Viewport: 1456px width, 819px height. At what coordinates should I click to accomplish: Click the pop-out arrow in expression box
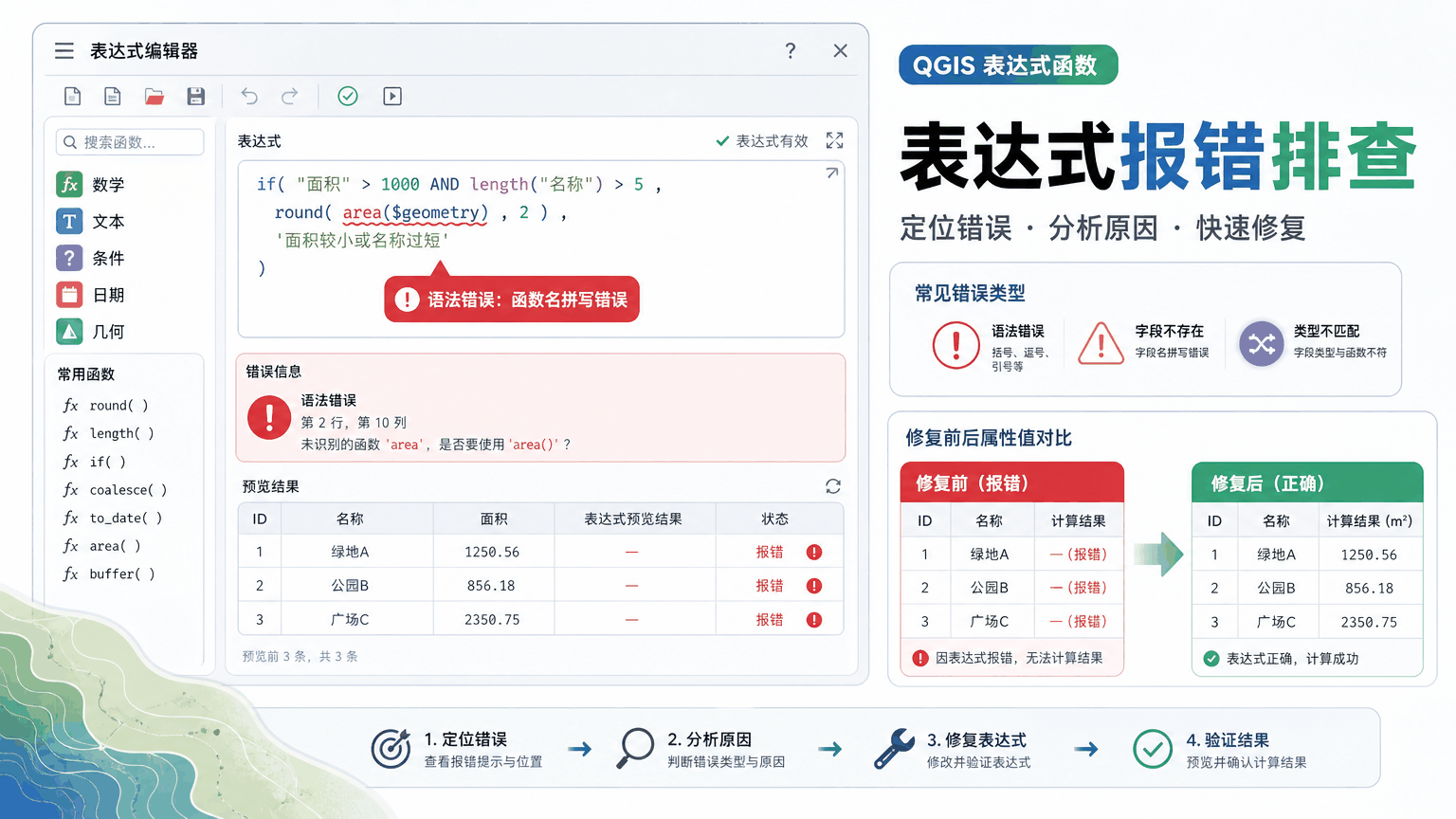tap(831, 173)
